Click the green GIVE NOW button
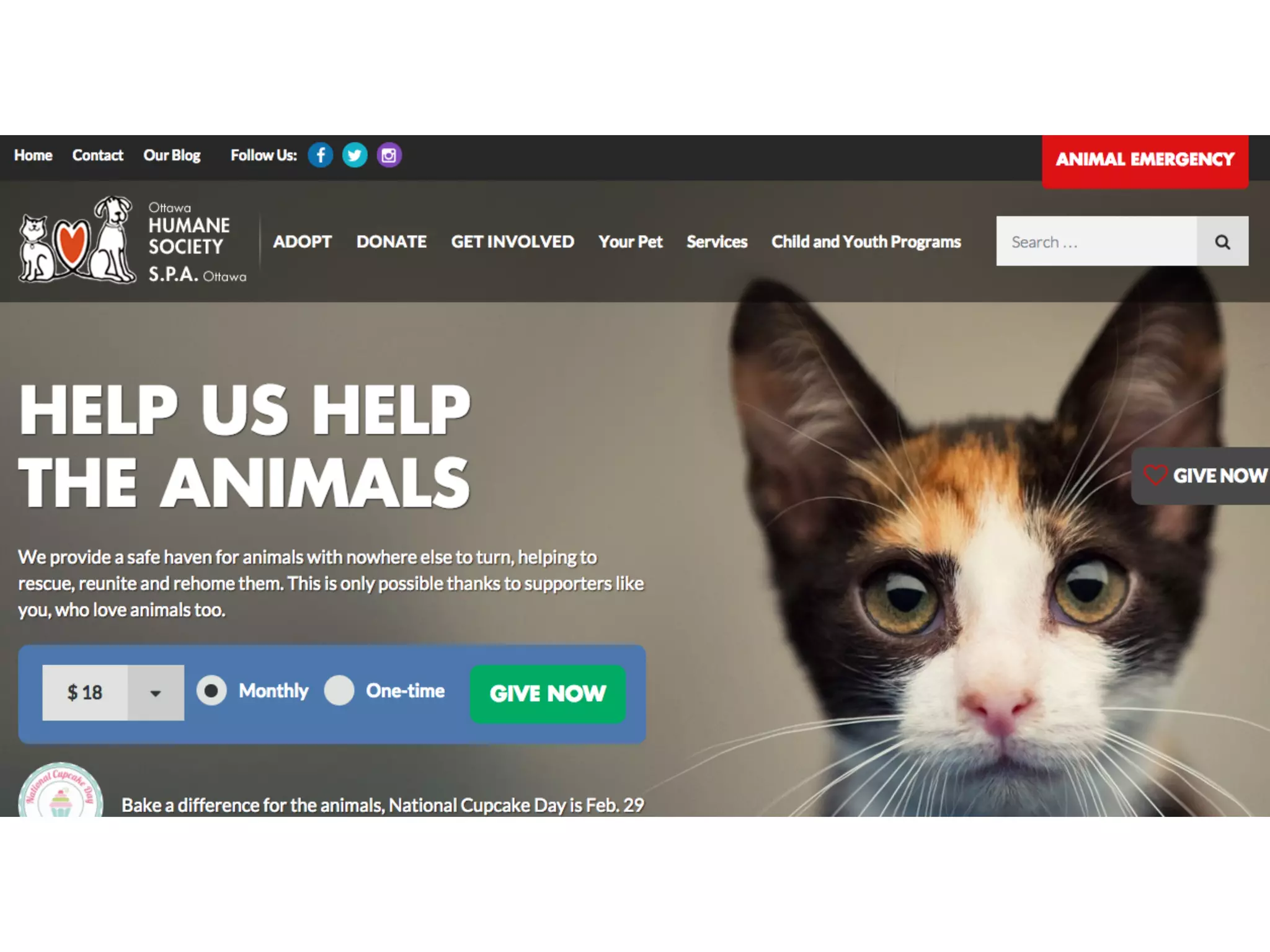The image size is (1270, 952). [x=548, y=694]
